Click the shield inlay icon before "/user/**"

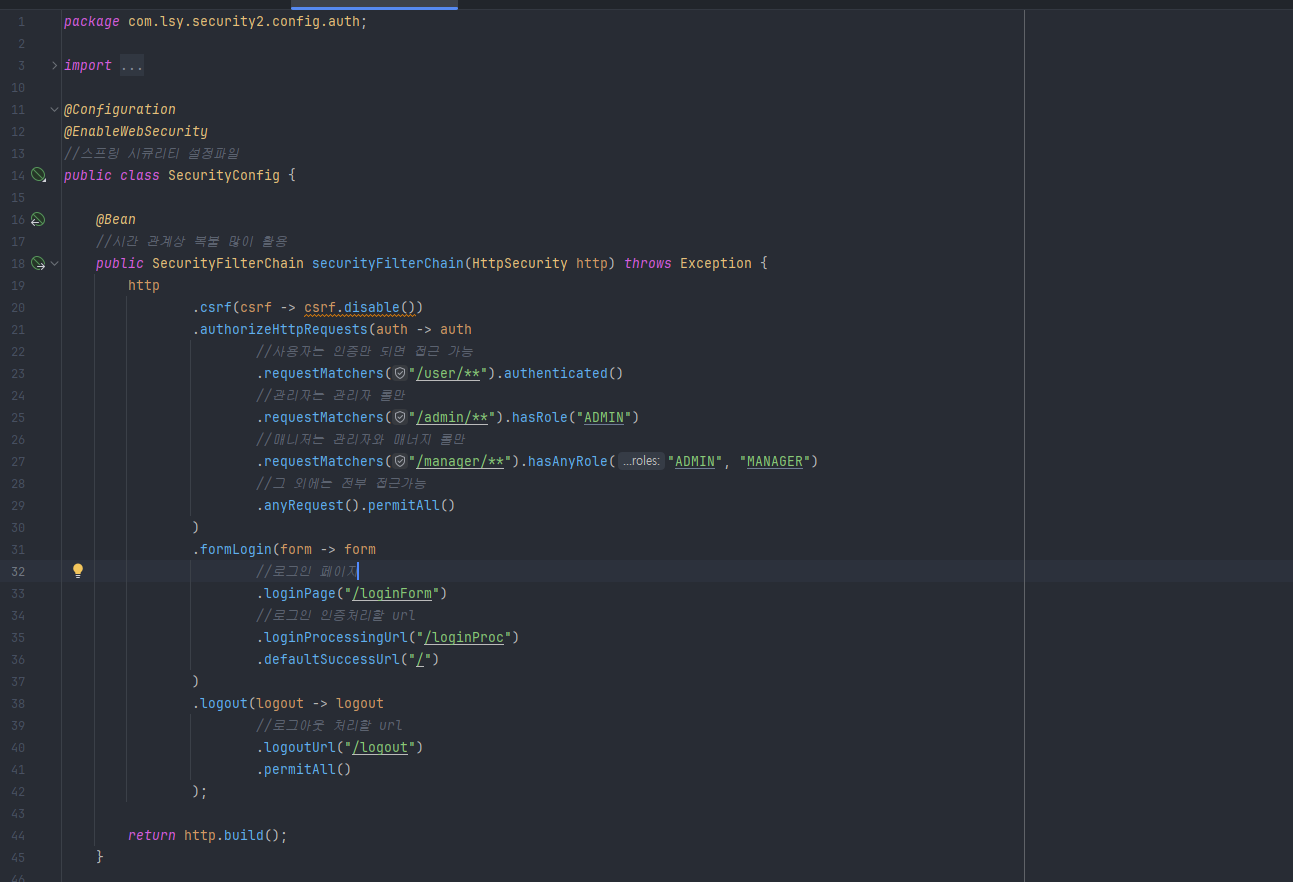(x=400, y=373)
